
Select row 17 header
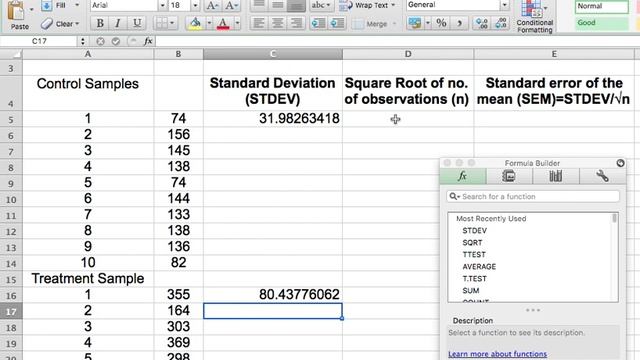(x=11, y=311)
